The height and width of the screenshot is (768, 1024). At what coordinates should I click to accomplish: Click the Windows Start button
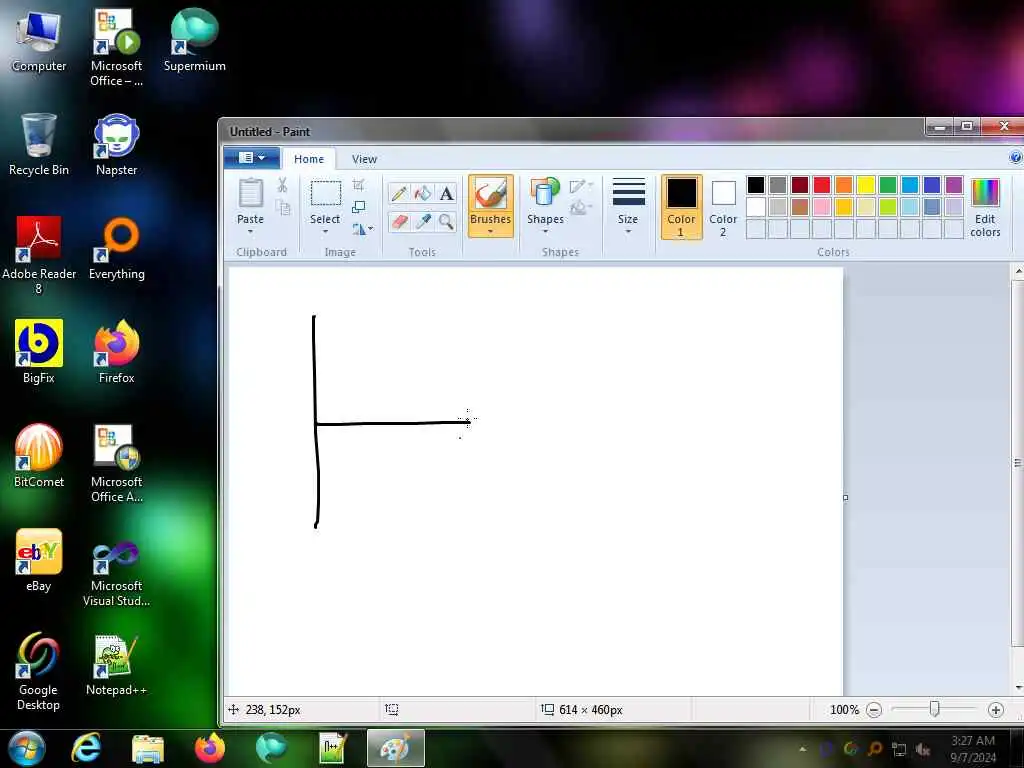pyautogui.click(x=26, y=748)
